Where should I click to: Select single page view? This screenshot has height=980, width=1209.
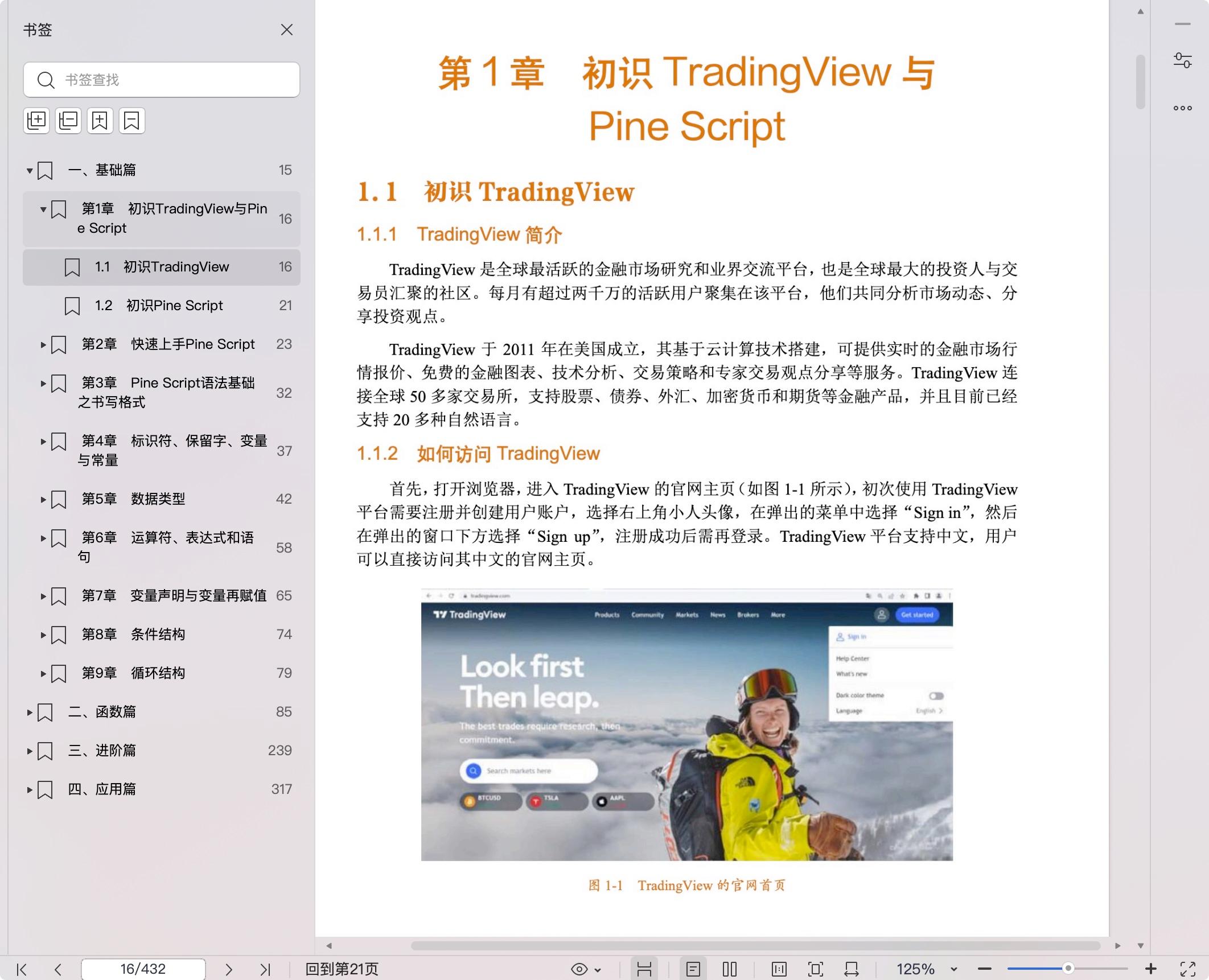693,969
